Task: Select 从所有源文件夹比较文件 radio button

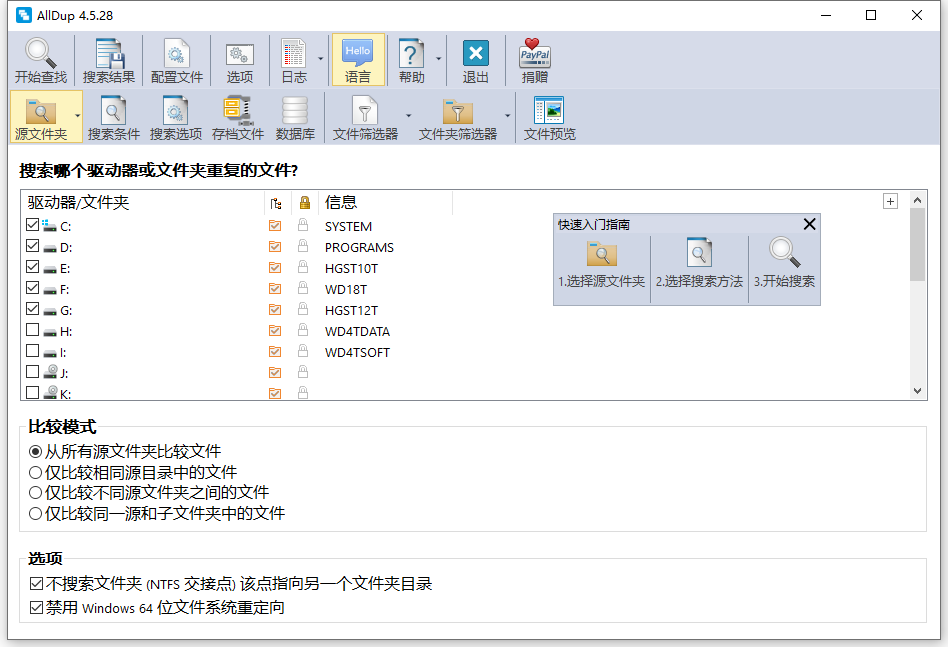Action: [x=36, y=452]
